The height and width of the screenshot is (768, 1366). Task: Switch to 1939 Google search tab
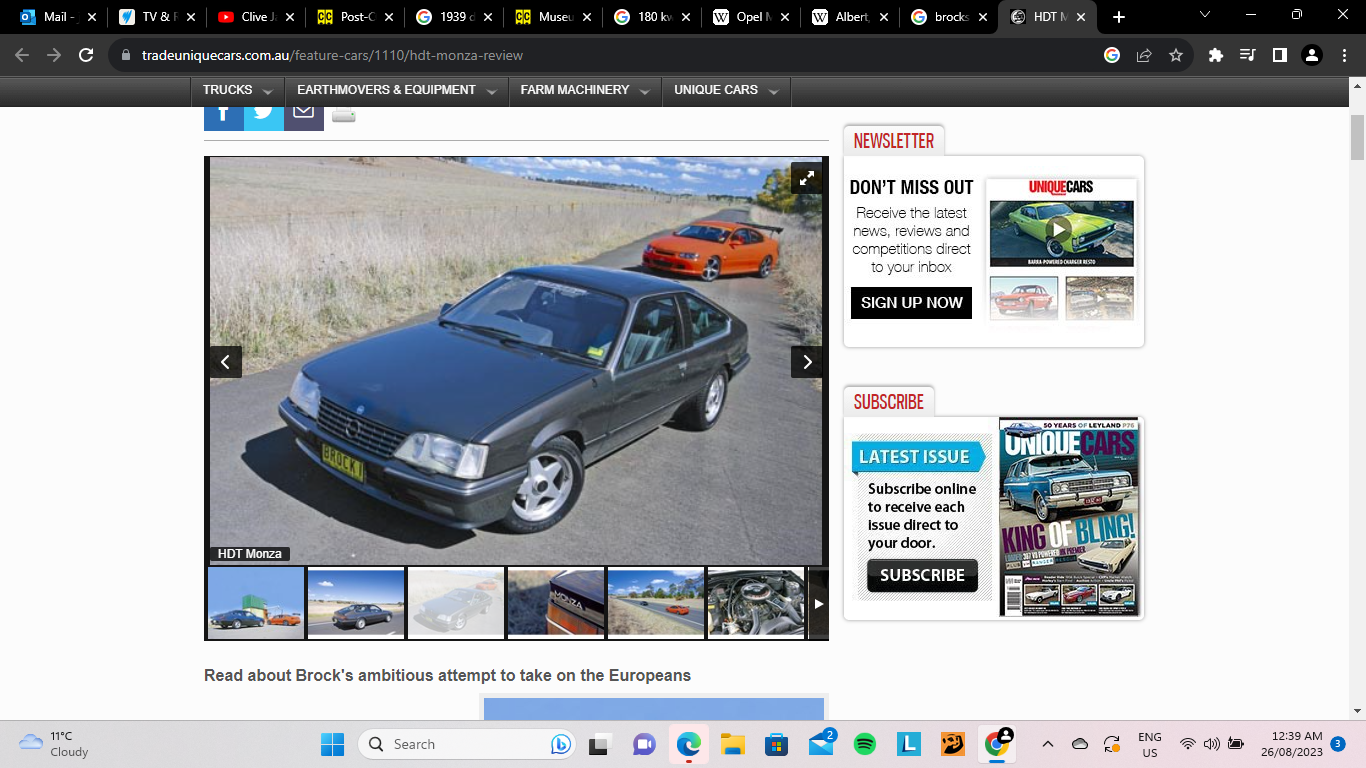(x=453, y=17)
